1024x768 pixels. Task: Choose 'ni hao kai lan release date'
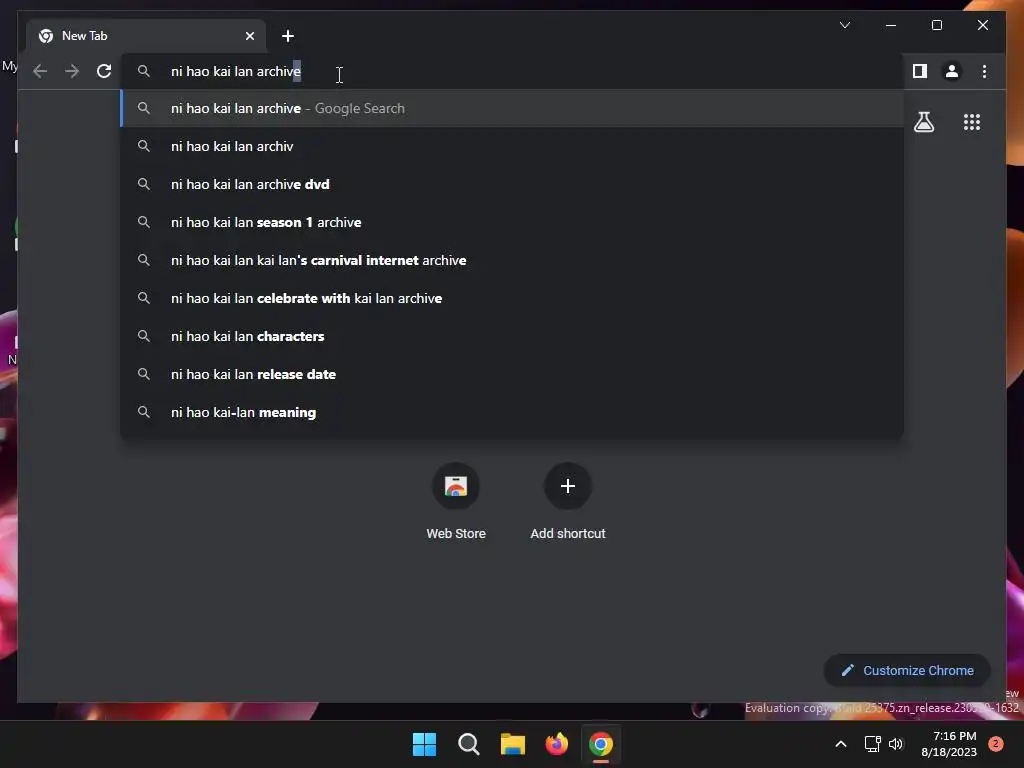(x=512, y=374)
